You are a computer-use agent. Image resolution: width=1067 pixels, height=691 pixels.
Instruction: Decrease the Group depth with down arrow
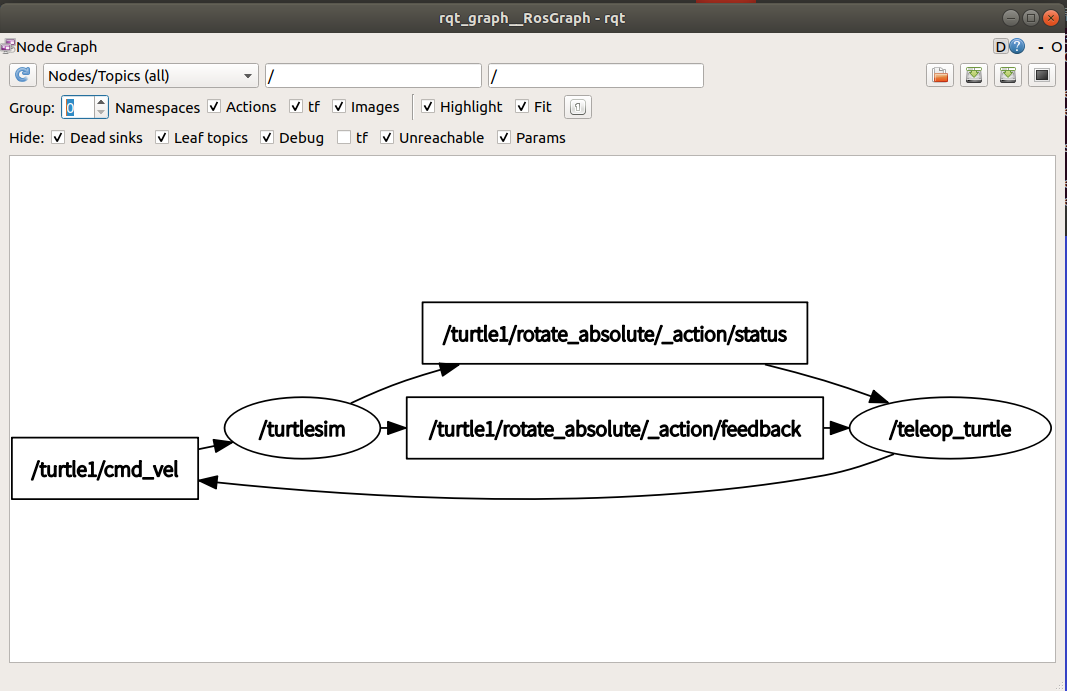point(101,112)
